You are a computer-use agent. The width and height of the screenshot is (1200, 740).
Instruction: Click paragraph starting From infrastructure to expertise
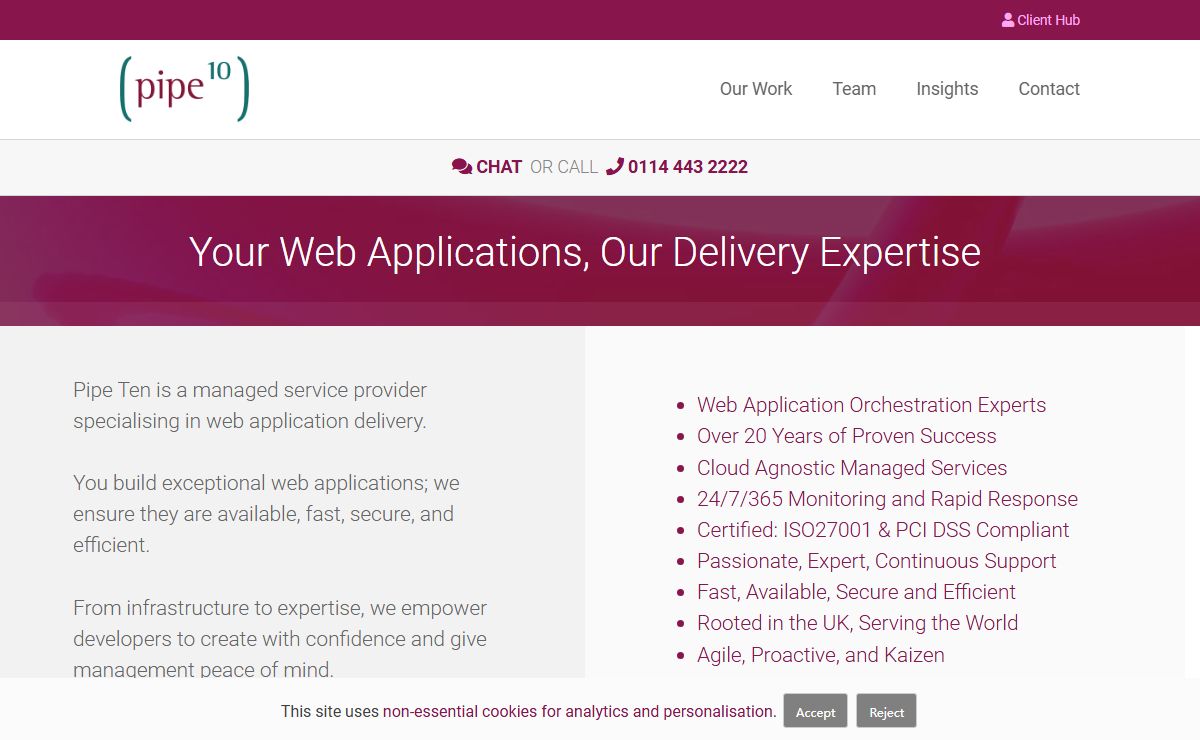[280, 638]
